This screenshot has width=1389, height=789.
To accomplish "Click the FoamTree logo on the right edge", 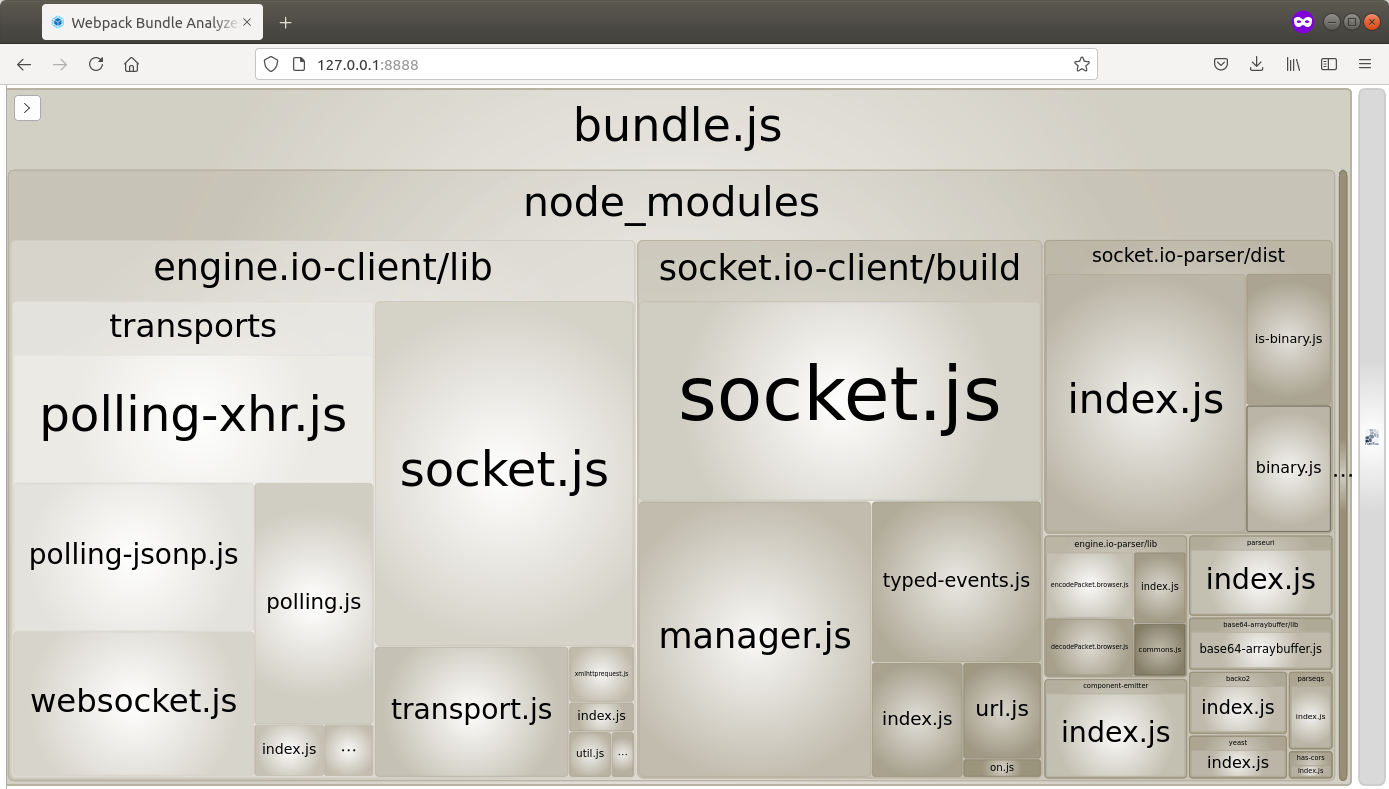I will click(x=1371, y=437).
